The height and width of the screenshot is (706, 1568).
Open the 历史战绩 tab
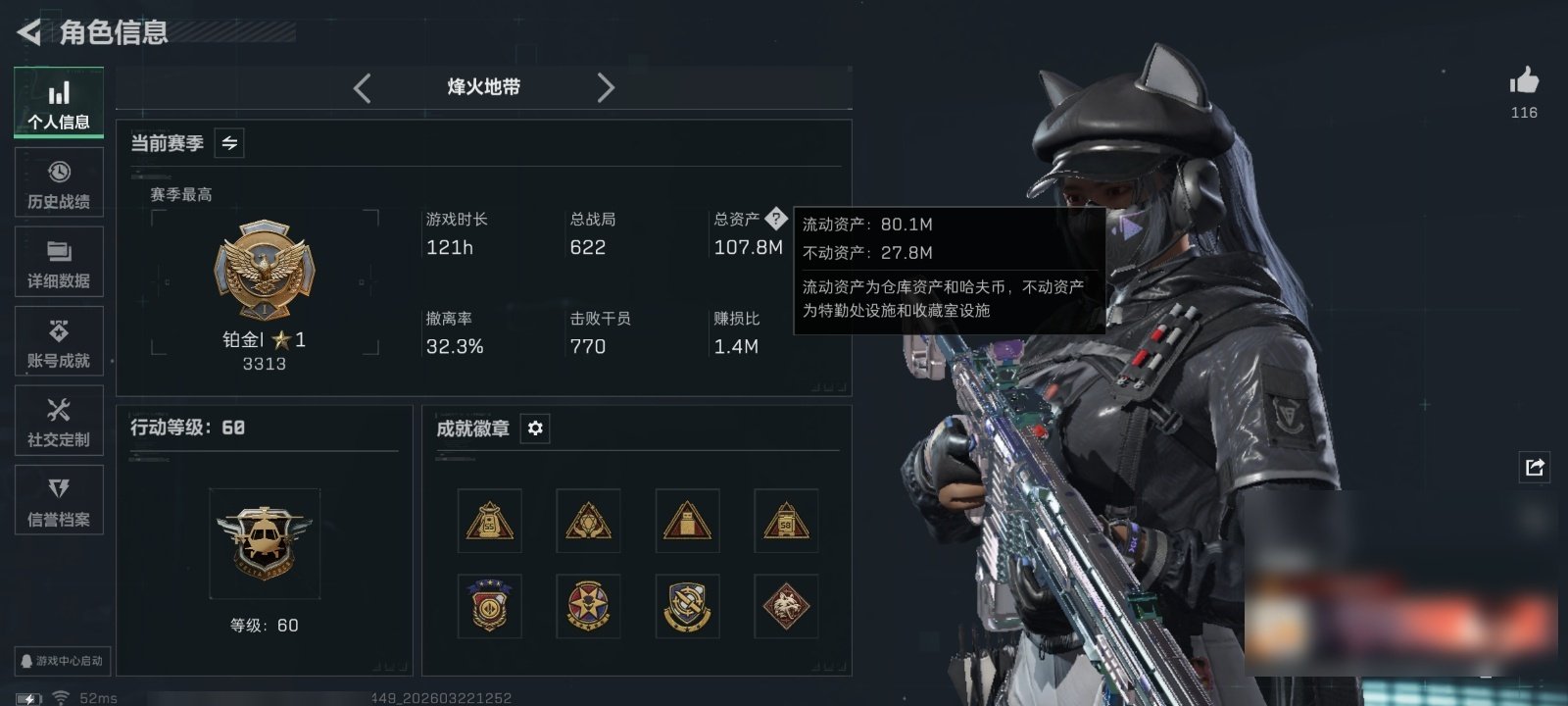coord(59,183)
